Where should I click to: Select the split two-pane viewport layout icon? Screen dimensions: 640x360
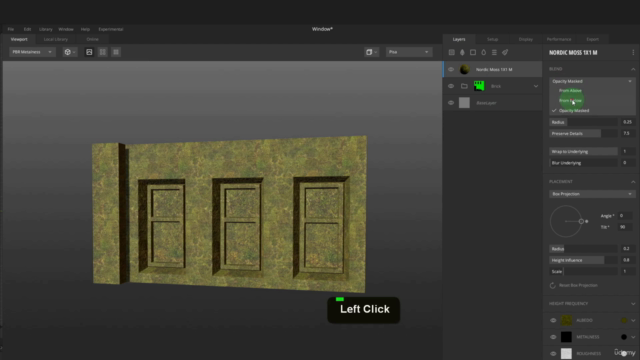pyautogui.click(x=102, y=52)
